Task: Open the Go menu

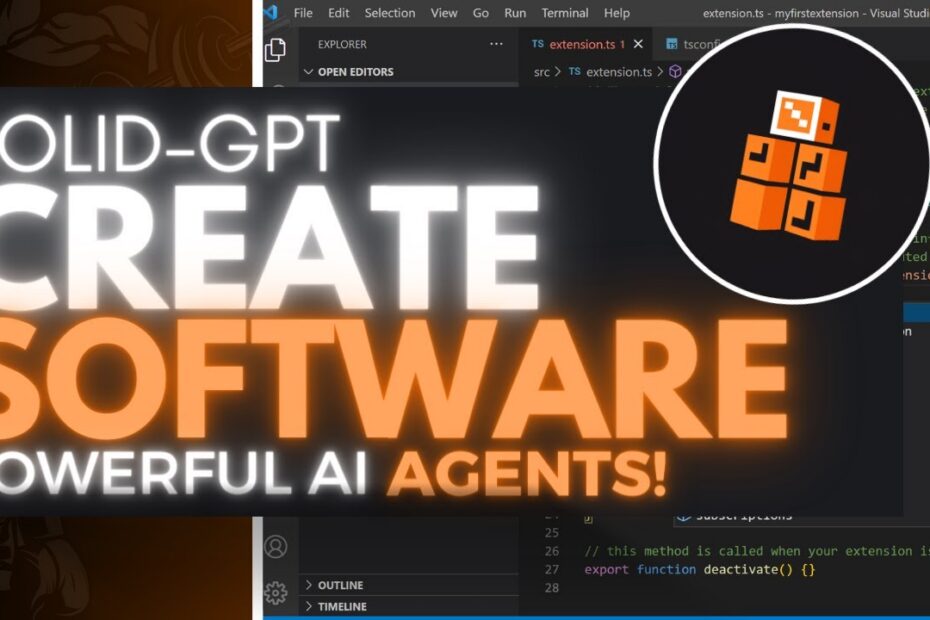Action: (x=480, y=13)
